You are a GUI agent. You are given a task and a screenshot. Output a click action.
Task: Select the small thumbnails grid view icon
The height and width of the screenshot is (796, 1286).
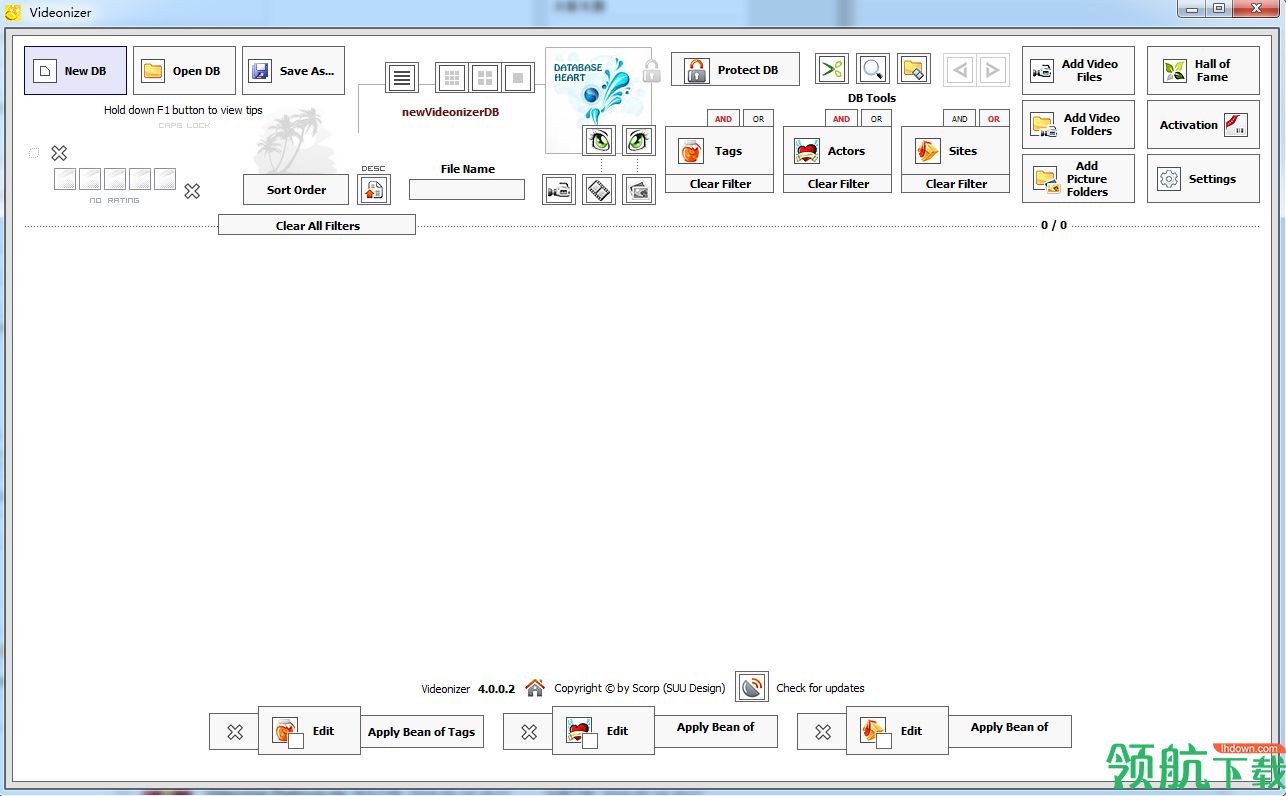[x=452, y=77]
